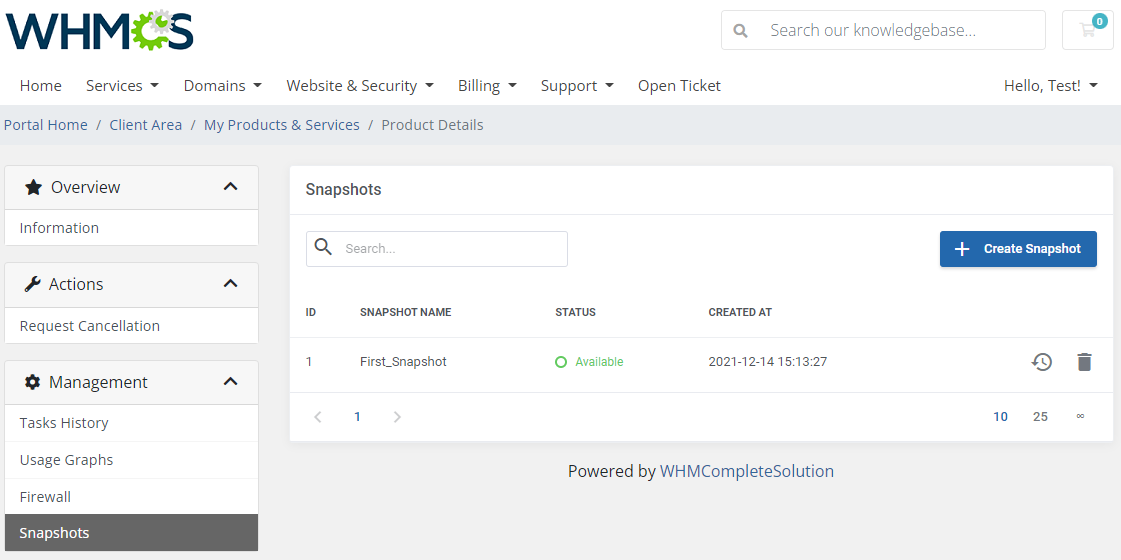This screenshot has width=1121, height=560.
Task: Restore First_Snapshot using the history icon
Action: 1042,362
